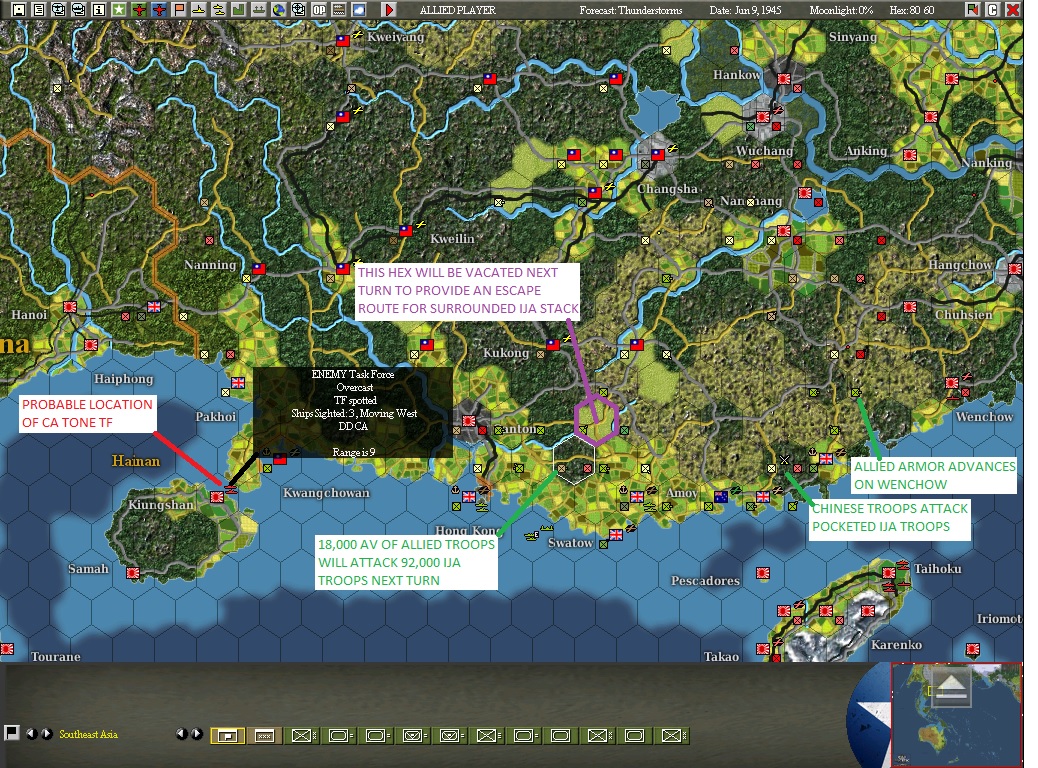Click the gray ships-in-port toolbar icon
Image resolution: width=1038 pixels, height=768 pixels.
(x=258, y=10)
